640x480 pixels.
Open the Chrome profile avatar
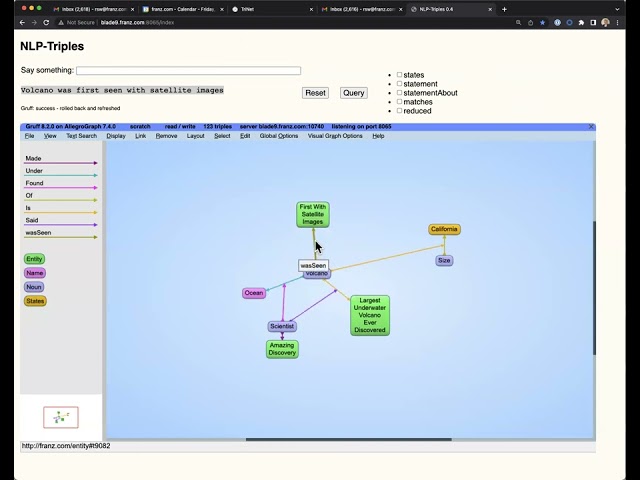coord(605,23)
